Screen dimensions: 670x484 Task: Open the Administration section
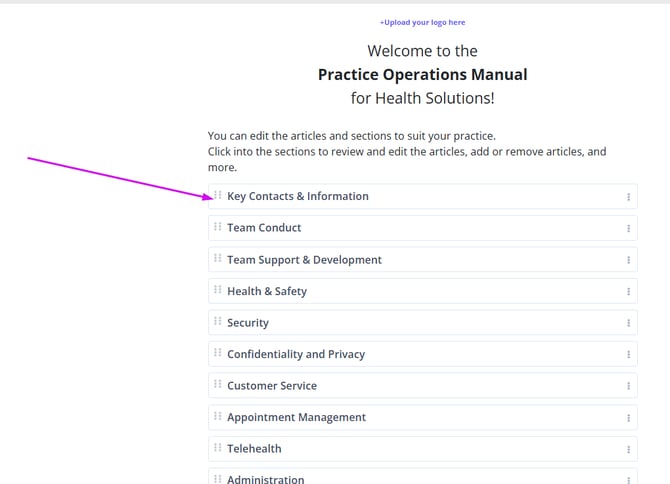click(266, 479)
